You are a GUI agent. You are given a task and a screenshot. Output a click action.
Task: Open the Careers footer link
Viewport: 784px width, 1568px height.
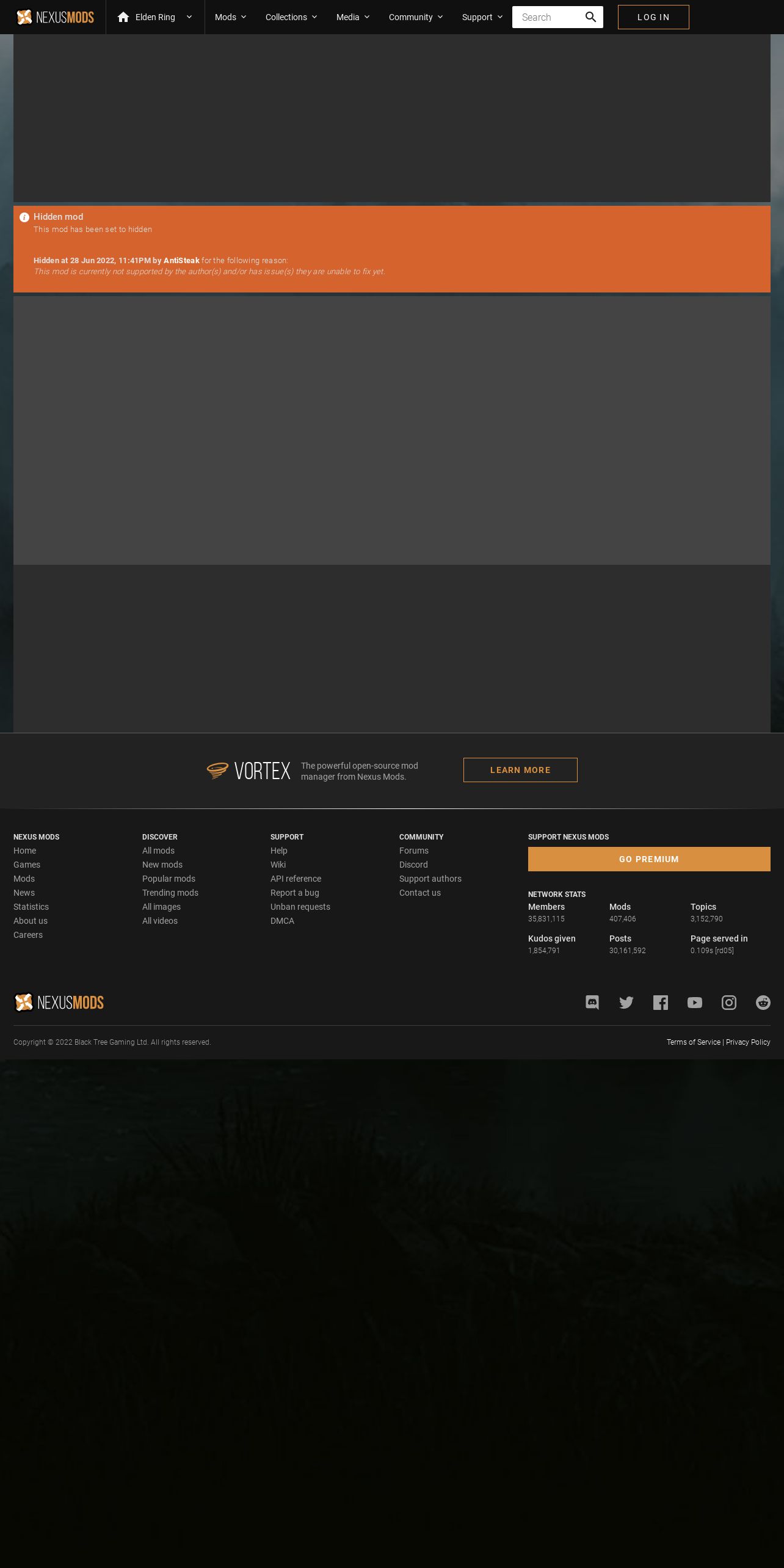(x=28, y=935)
